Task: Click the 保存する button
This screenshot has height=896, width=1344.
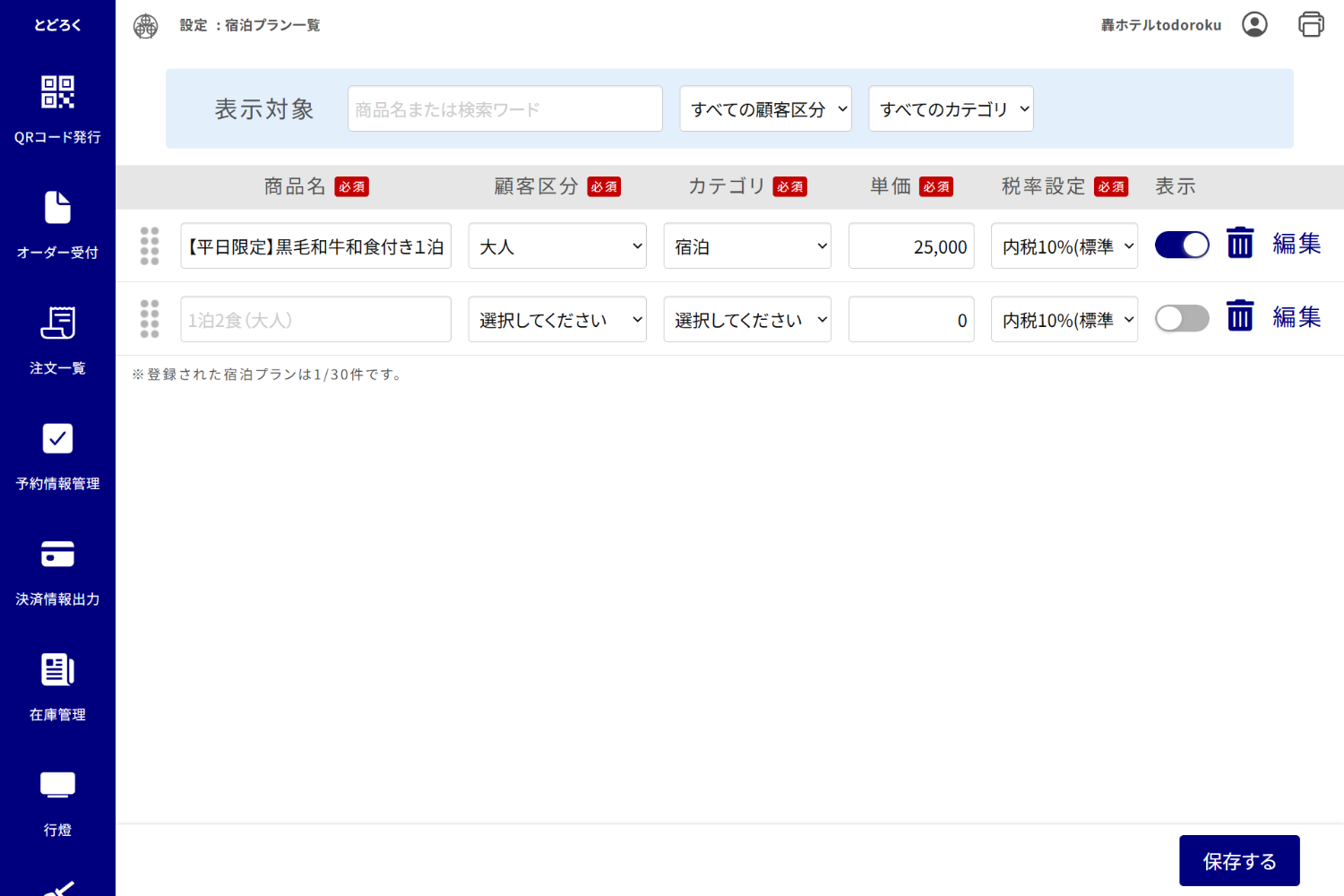Action: [x=1239, y=861]
